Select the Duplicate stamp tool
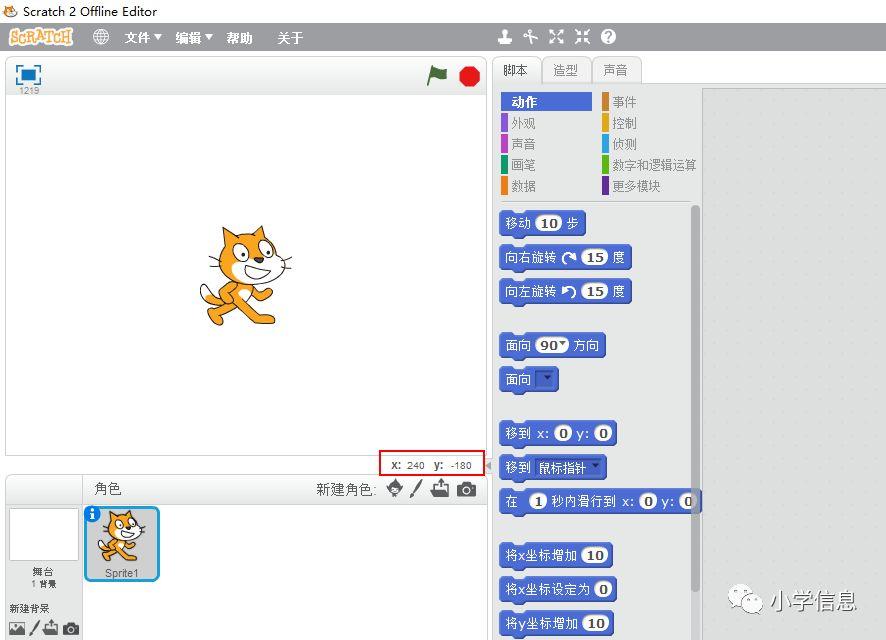This screenshot has width=886, height=640. coord(505,37)
